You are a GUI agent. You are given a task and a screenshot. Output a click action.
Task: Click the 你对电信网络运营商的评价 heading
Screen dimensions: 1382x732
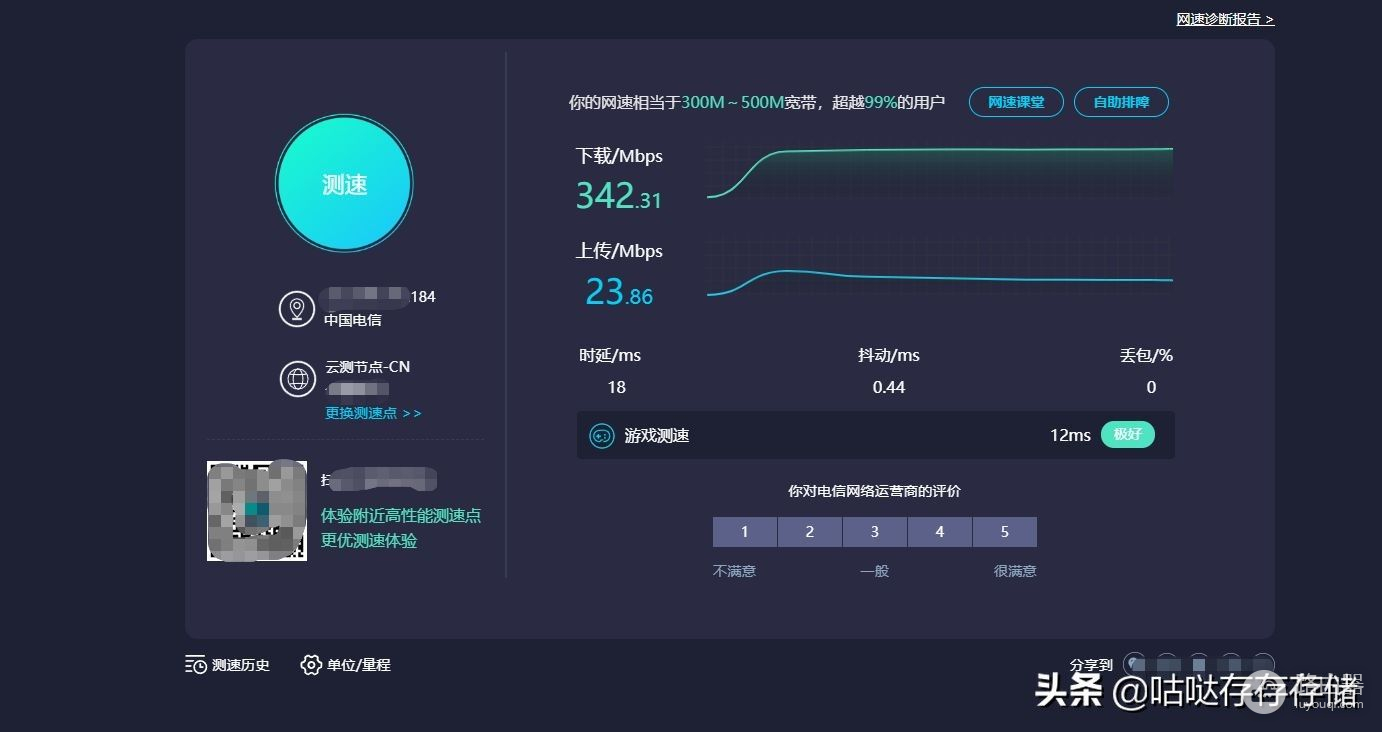(x=875, y=491)
